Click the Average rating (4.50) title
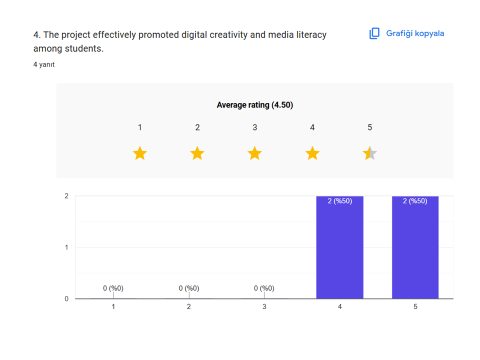 pyautogui.click(x=255, y=105)
